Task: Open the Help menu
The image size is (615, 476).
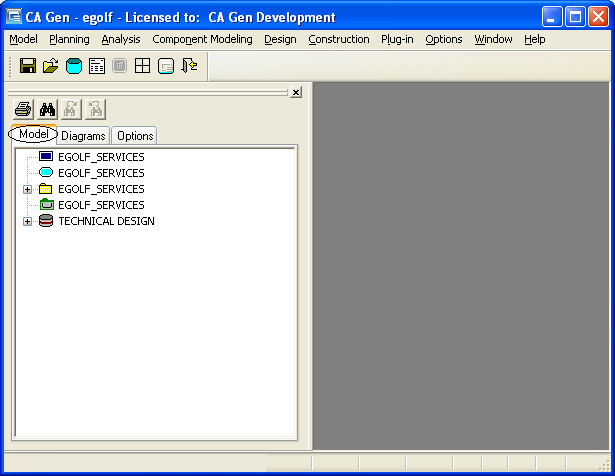Action: [x=535, y=39]
